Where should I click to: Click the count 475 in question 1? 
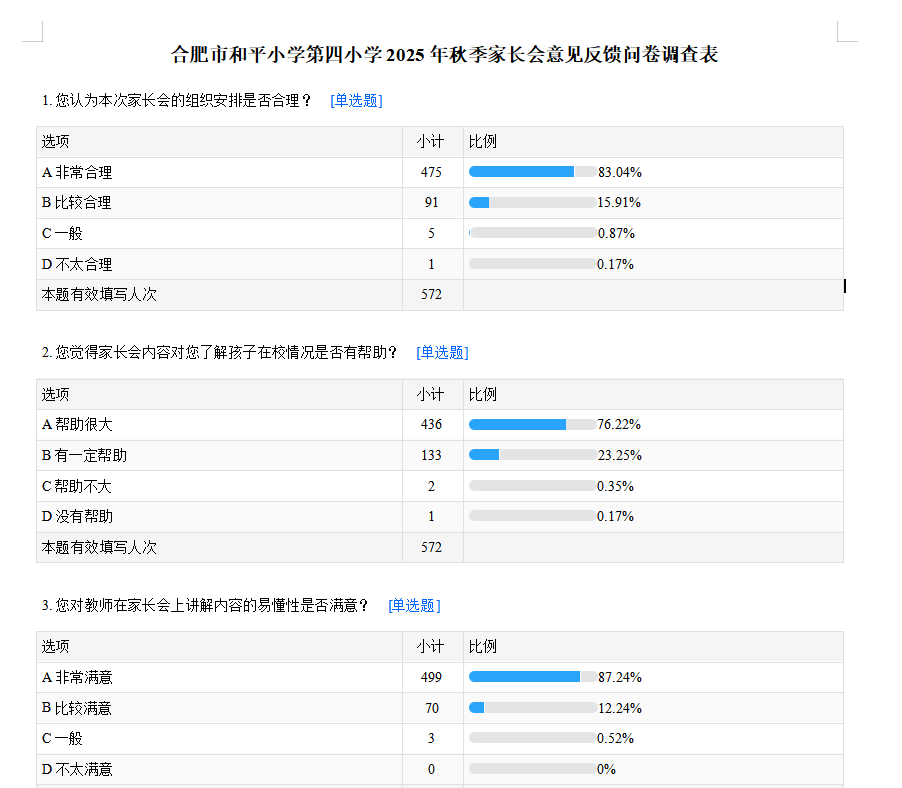pos(431,172)
